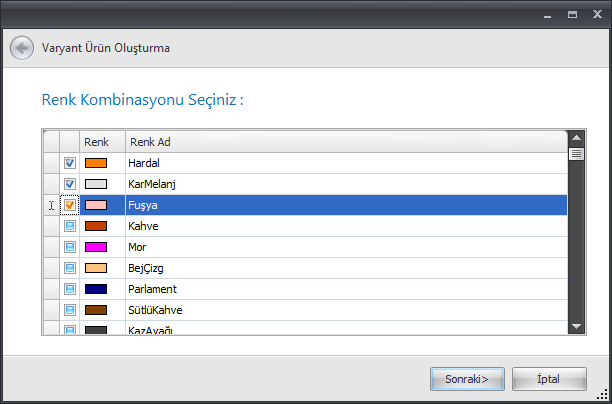Select the Parlament checkbox

[x=70, y=289]
